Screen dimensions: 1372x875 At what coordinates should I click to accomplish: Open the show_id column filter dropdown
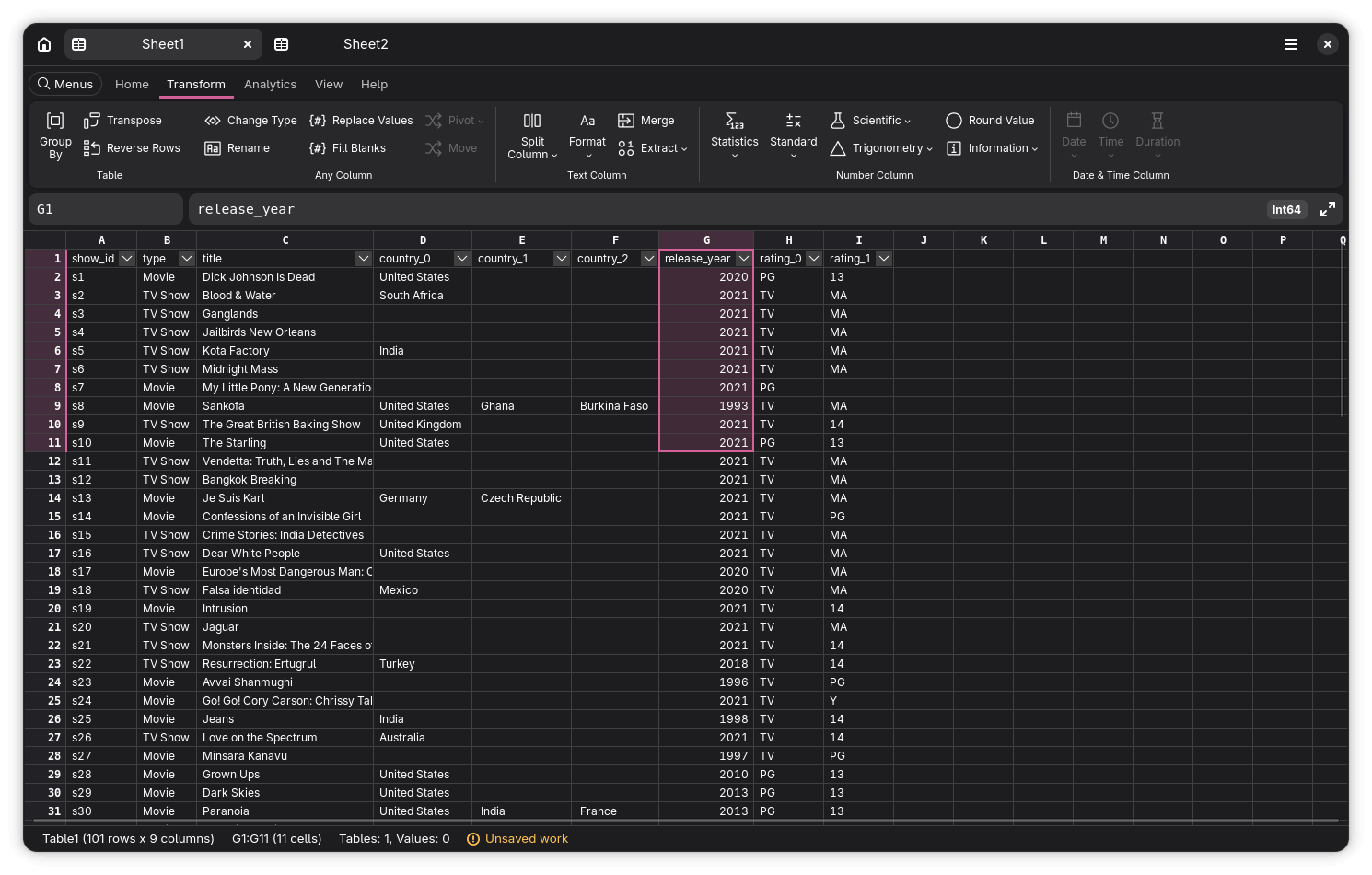tap(127, 259)
